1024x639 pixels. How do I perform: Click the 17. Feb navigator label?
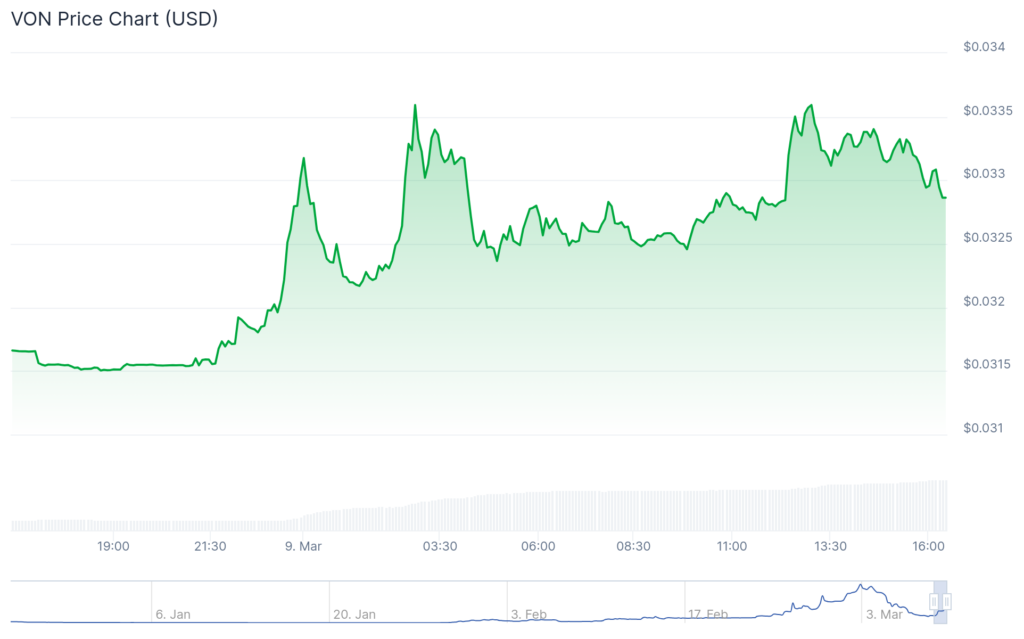pos(706,615)
